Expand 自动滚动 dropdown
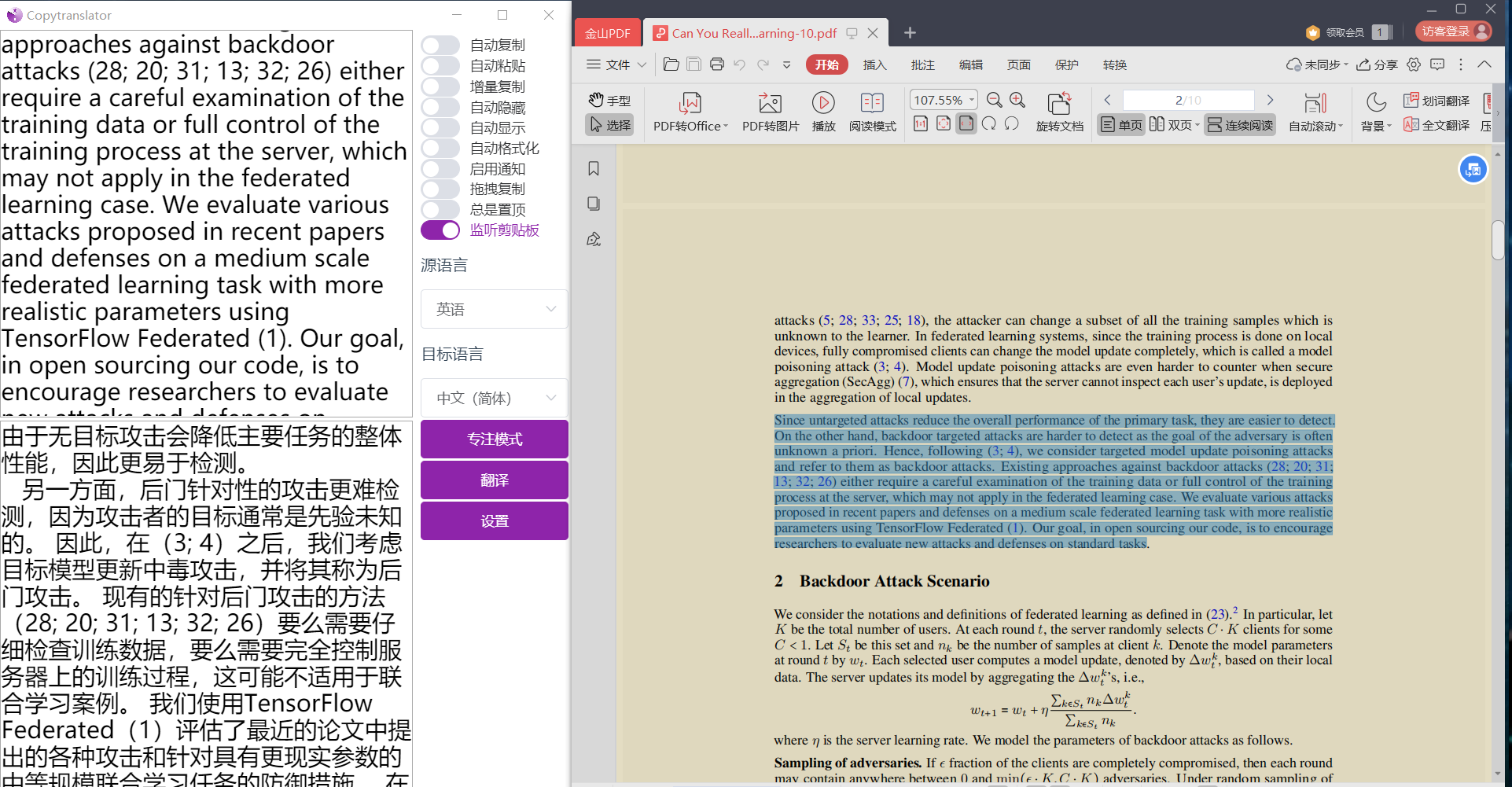 [x=1341, y=126]
